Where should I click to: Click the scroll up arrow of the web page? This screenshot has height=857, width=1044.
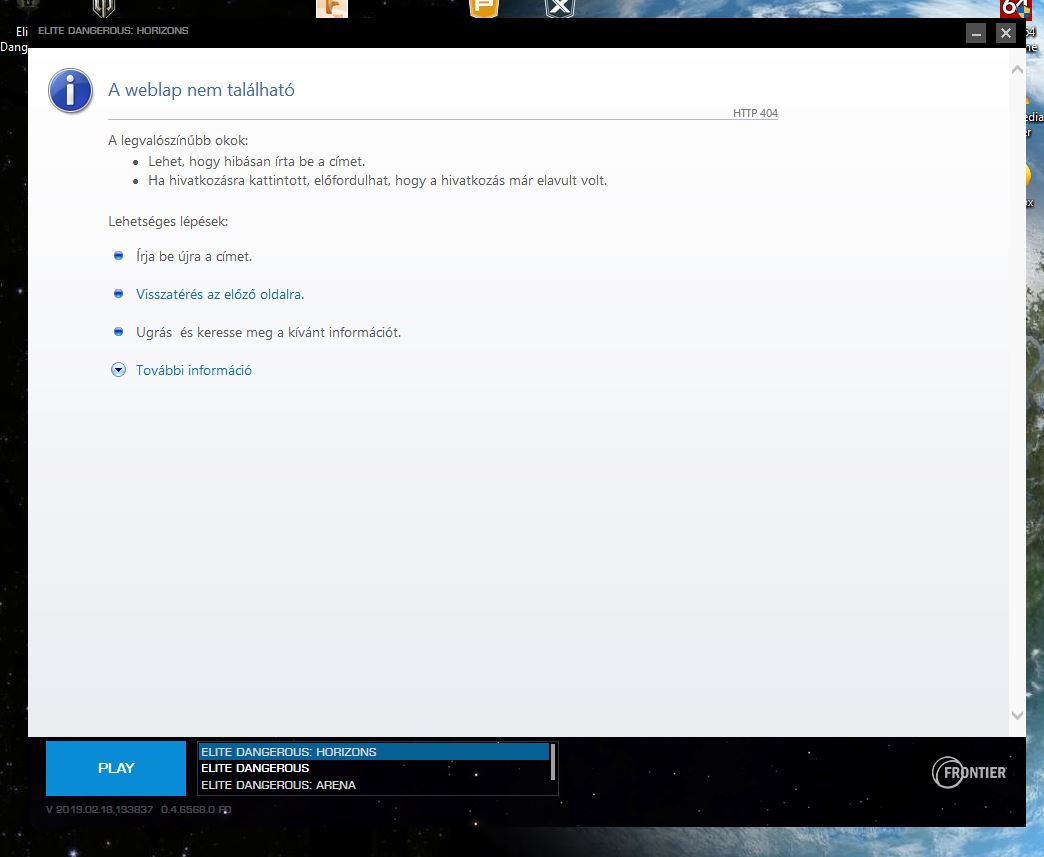(x=1017, y=69)
